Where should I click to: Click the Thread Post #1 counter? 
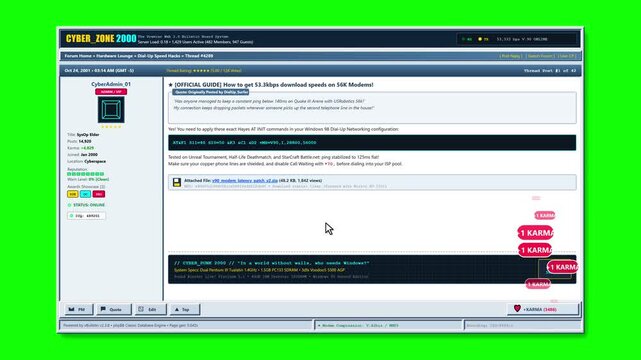tap(550, 71)
